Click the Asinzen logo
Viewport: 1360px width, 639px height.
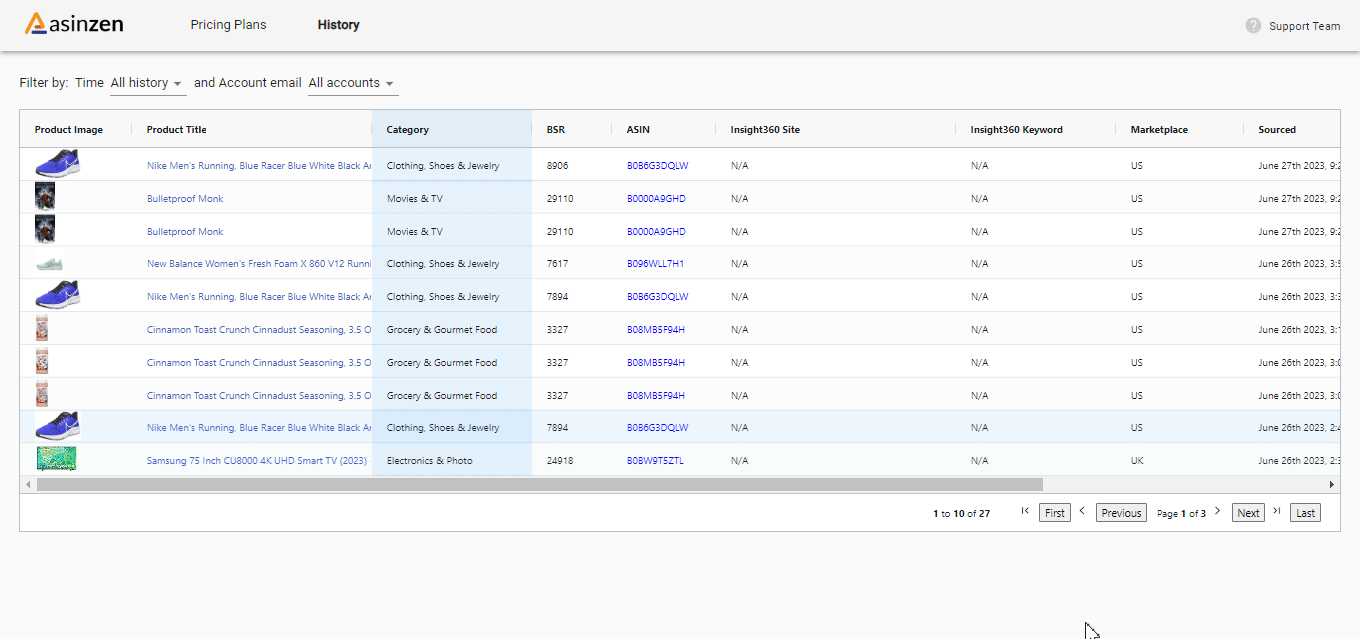(74, 24)
